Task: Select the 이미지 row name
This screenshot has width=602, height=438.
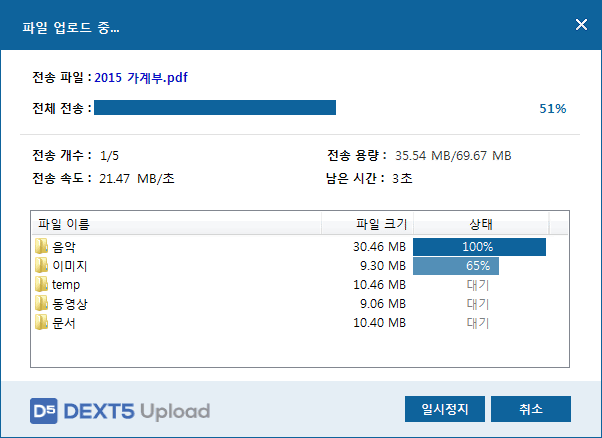Action: [70, 266]
